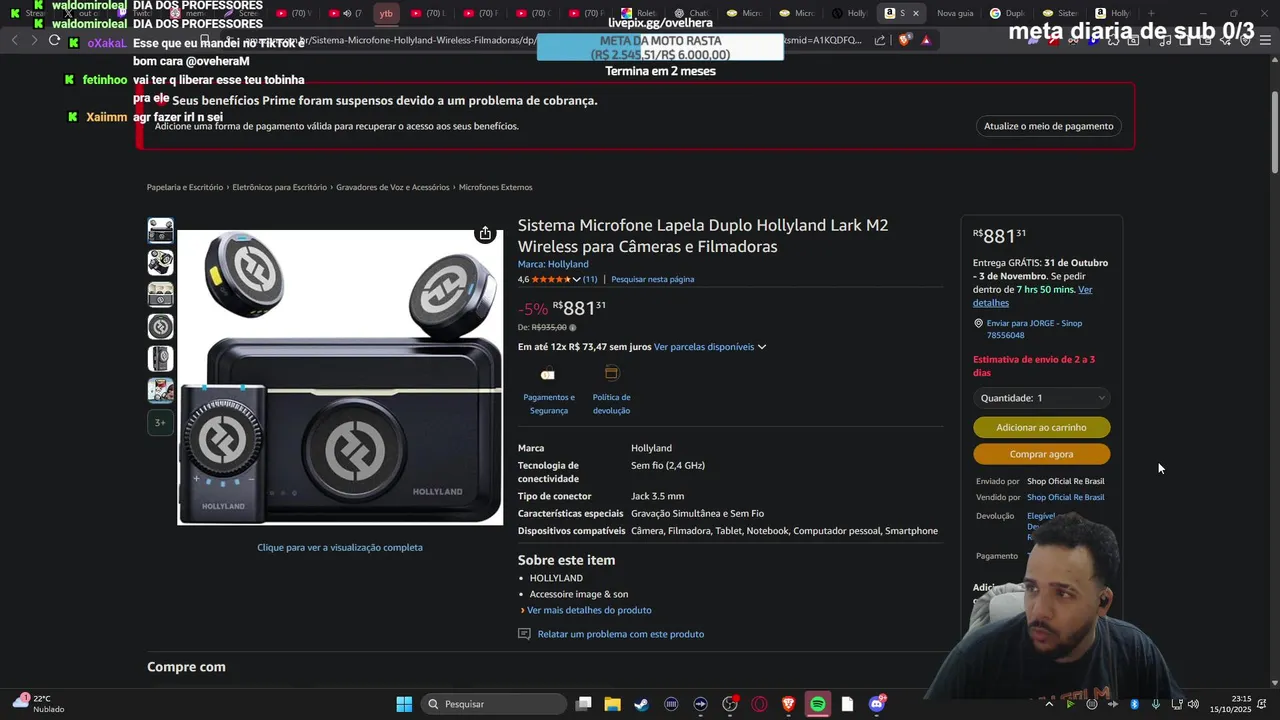Open Spotify from taskbar
Screen dimensions: 1280x720
click(x=818, y=704)
